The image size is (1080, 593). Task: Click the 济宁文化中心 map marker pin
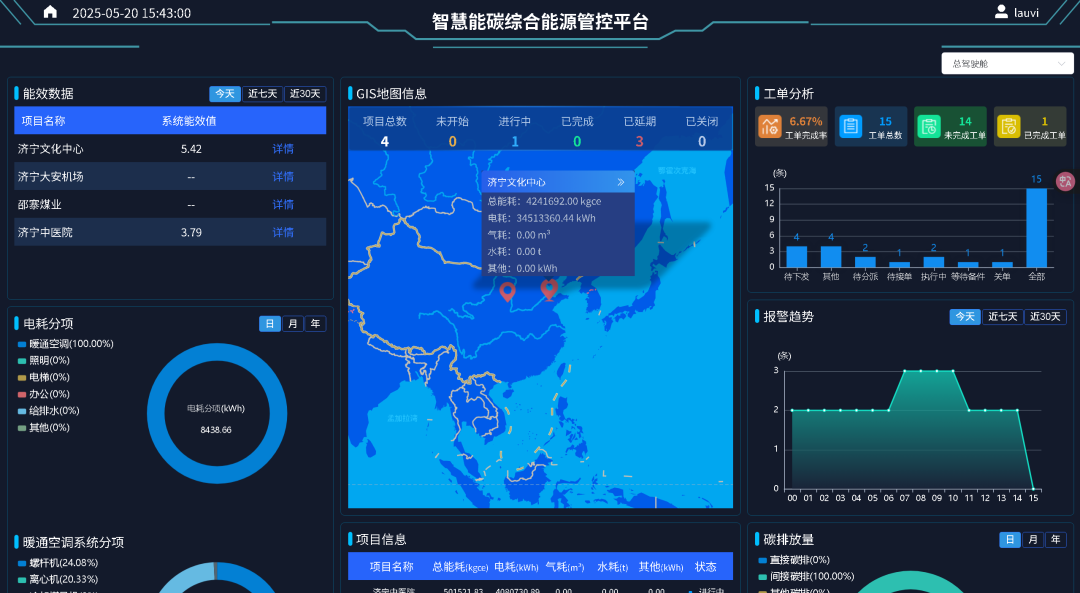coord(548,288)
